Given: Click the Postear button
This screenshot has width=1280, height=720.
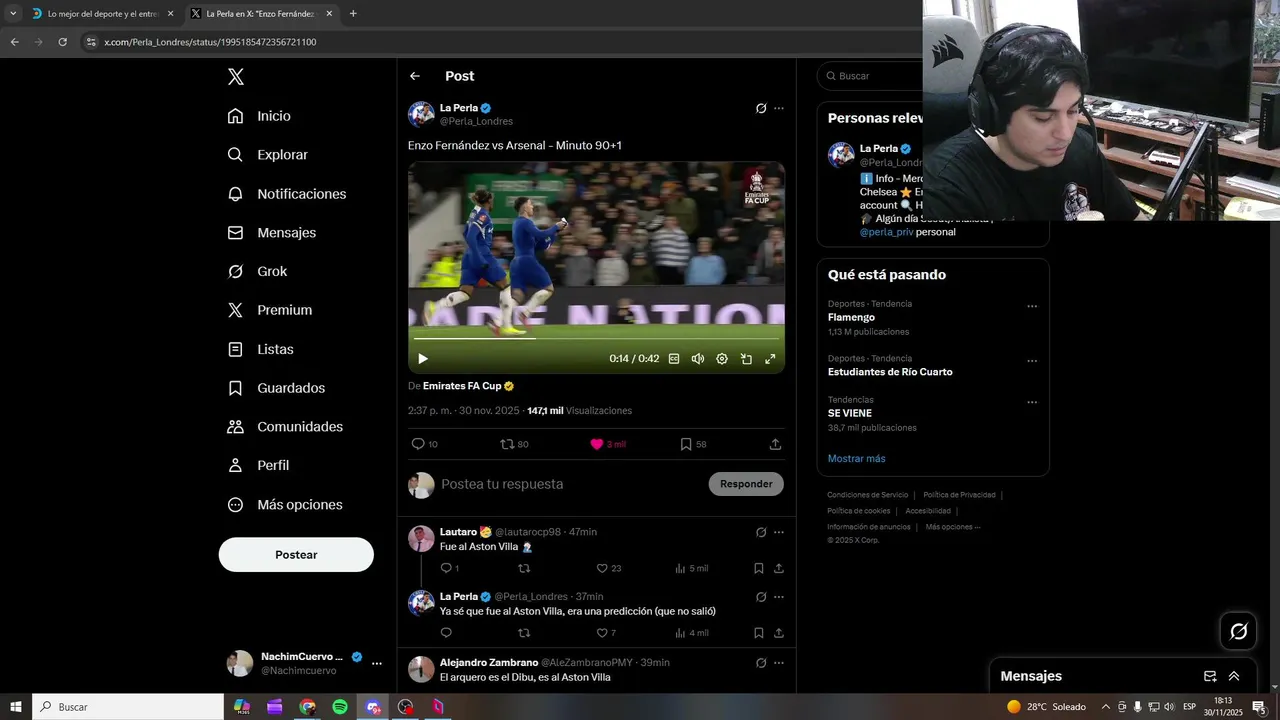Looking at the screenshot, I should 296,555.
